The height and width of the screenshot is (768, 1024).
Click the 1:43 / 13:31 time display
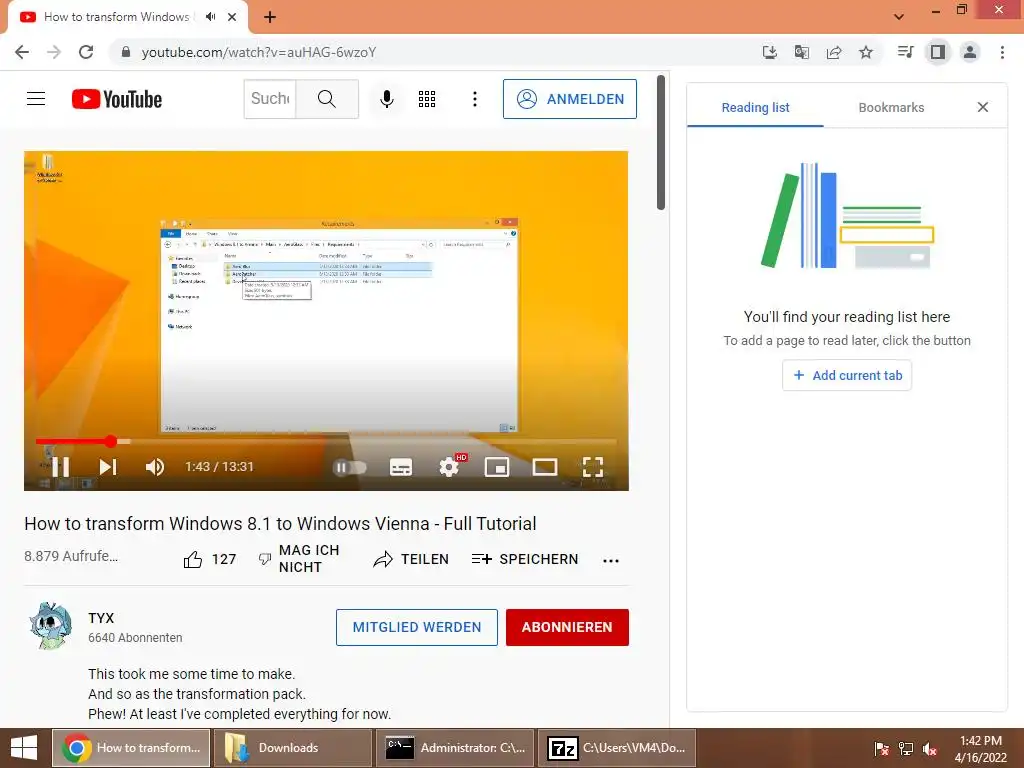tap(219, 467)
